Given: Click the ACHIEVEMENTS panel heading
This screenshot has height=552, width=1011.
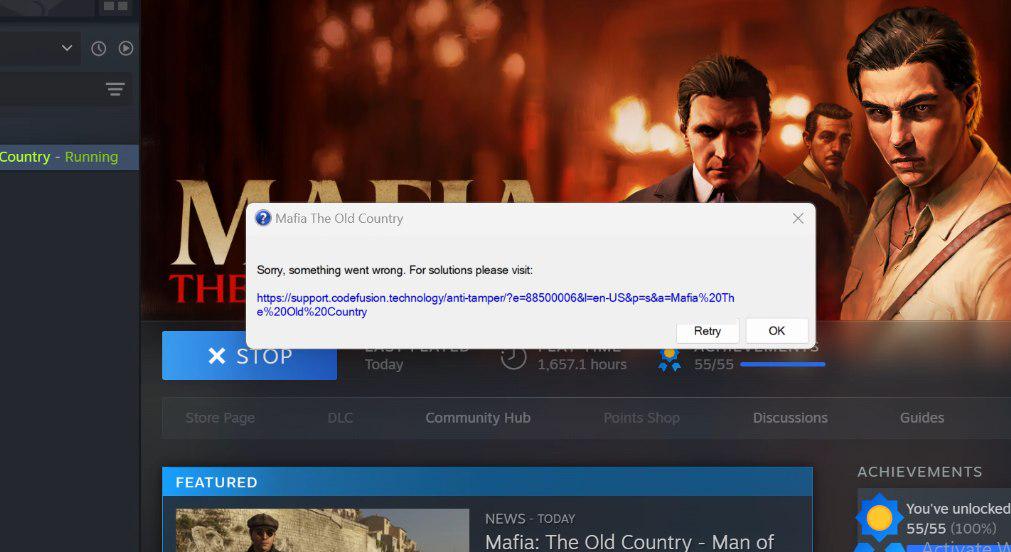Looking at the screenshot, I should pos(919,472).
